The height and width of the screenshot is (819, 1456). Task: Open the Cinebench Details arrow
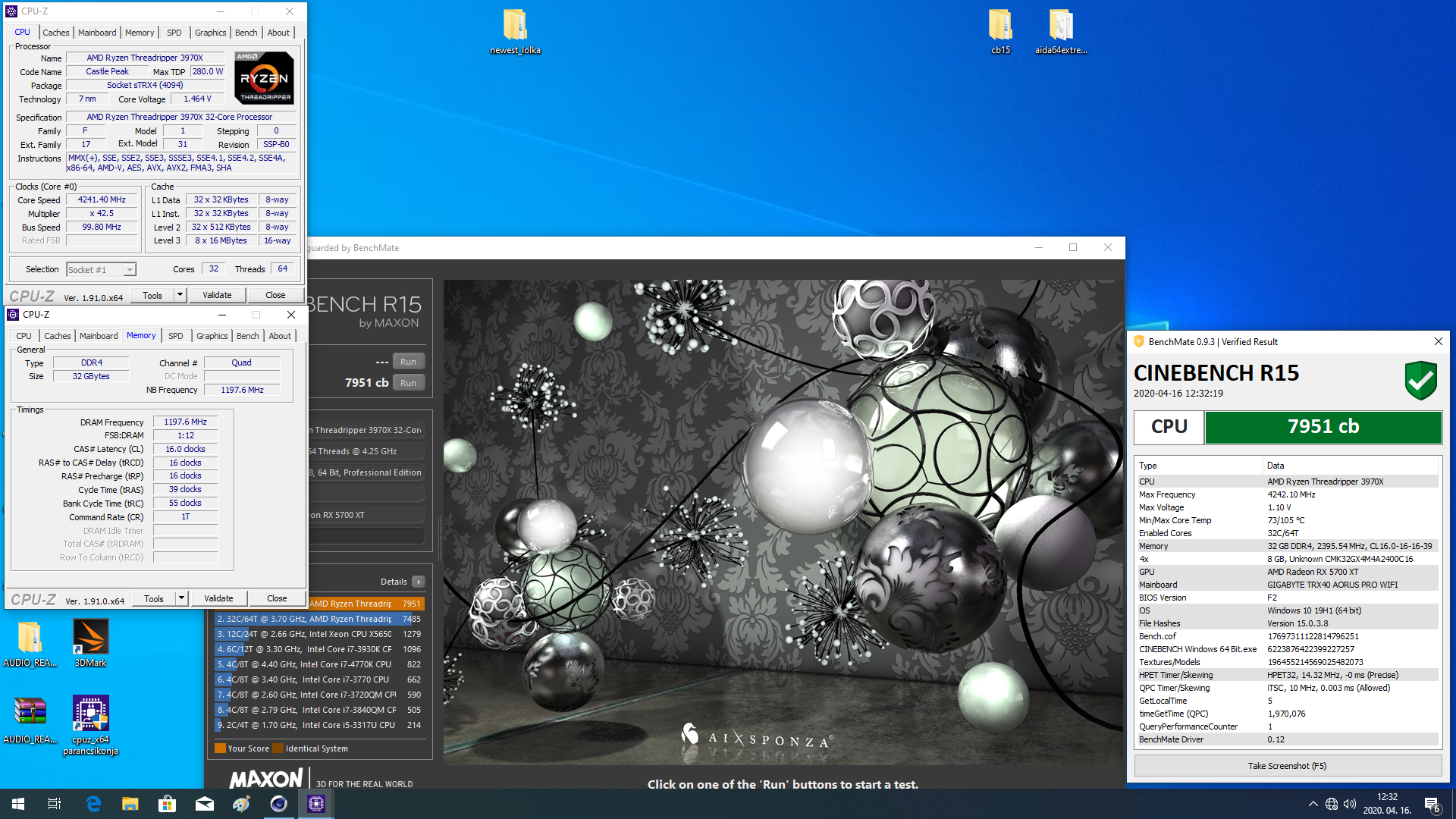pos(419,582)
